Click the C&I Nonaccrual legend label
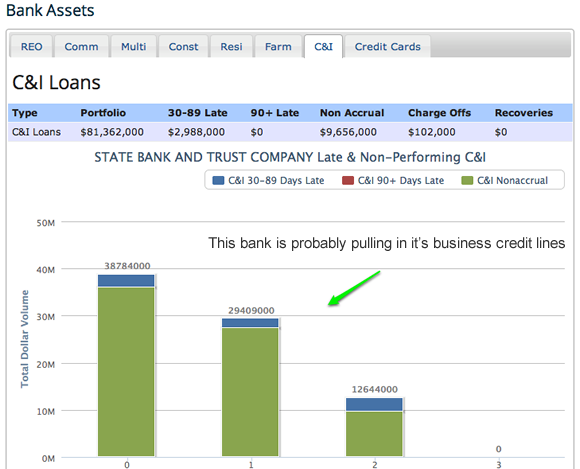This screenshot has width=580, height=469. pos(512,180)
